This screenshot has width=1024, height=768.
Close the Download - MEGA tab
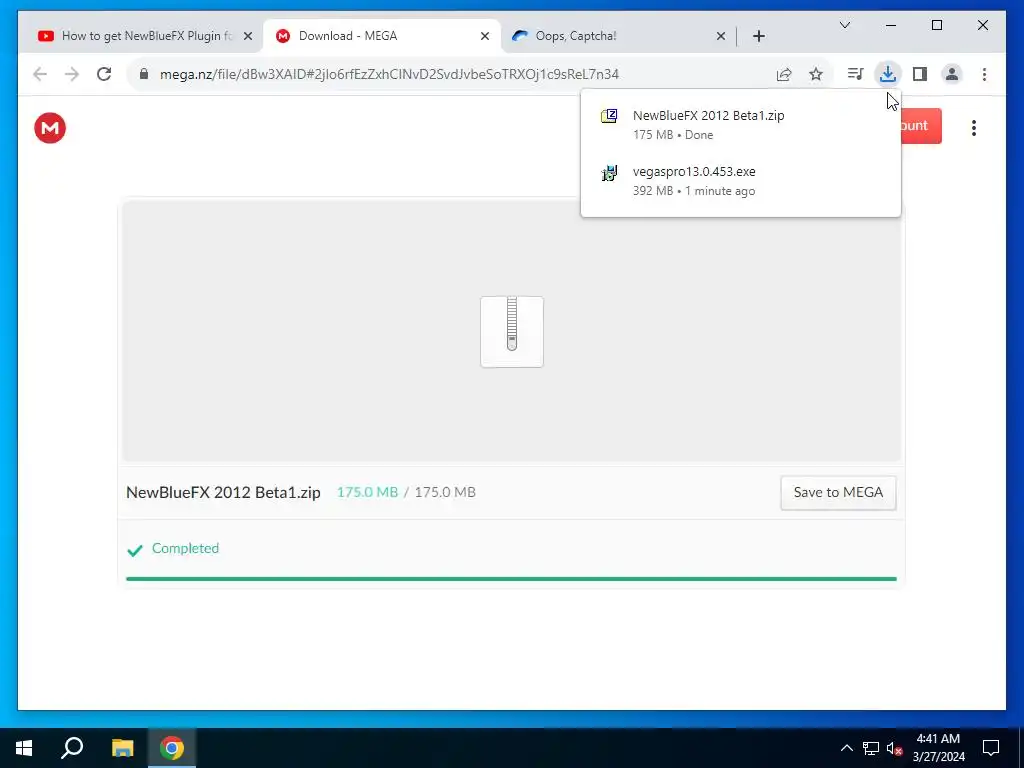(x=485, y=36)
